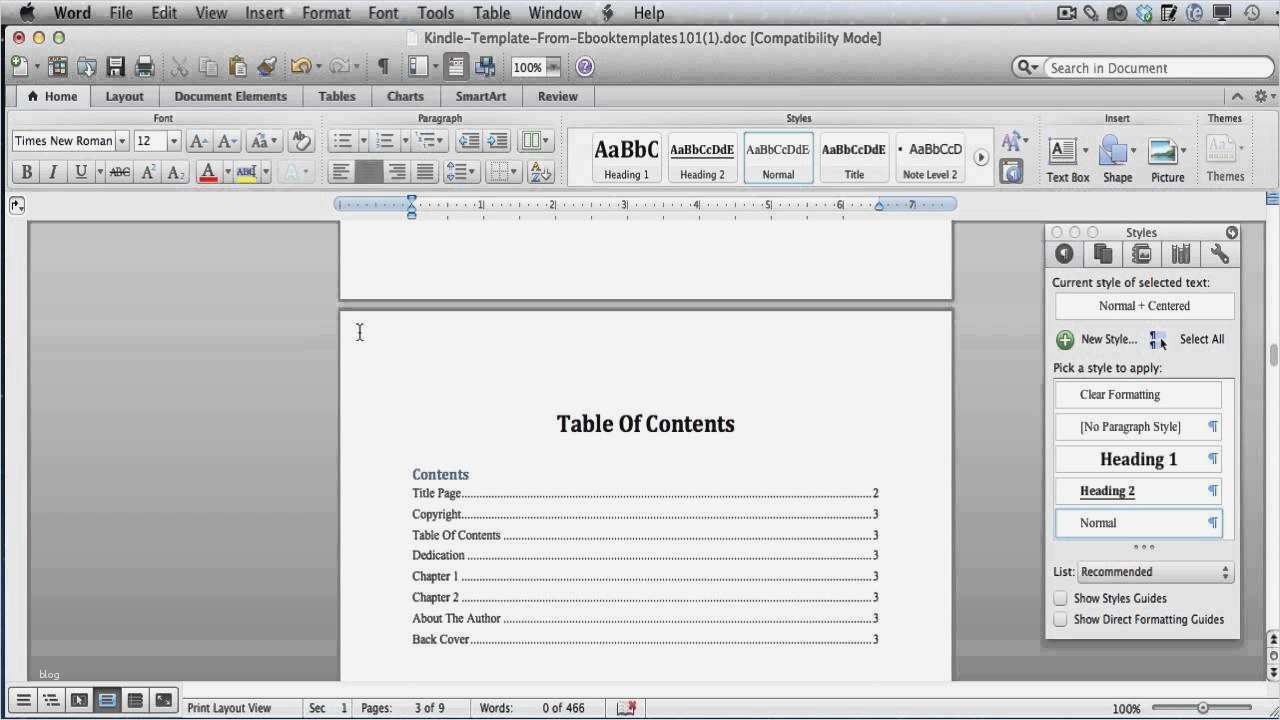Click the spelling check book icon
This screenshot has height=720, width=1280.
(x=627, y=708)
